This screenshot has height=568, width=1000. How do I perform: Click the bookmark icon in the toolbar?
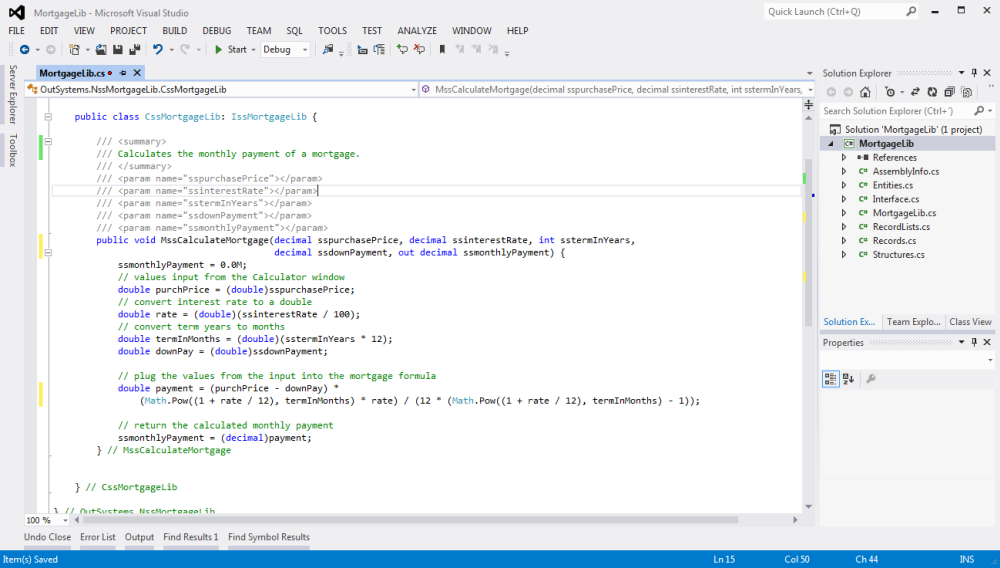click(441, 49)
